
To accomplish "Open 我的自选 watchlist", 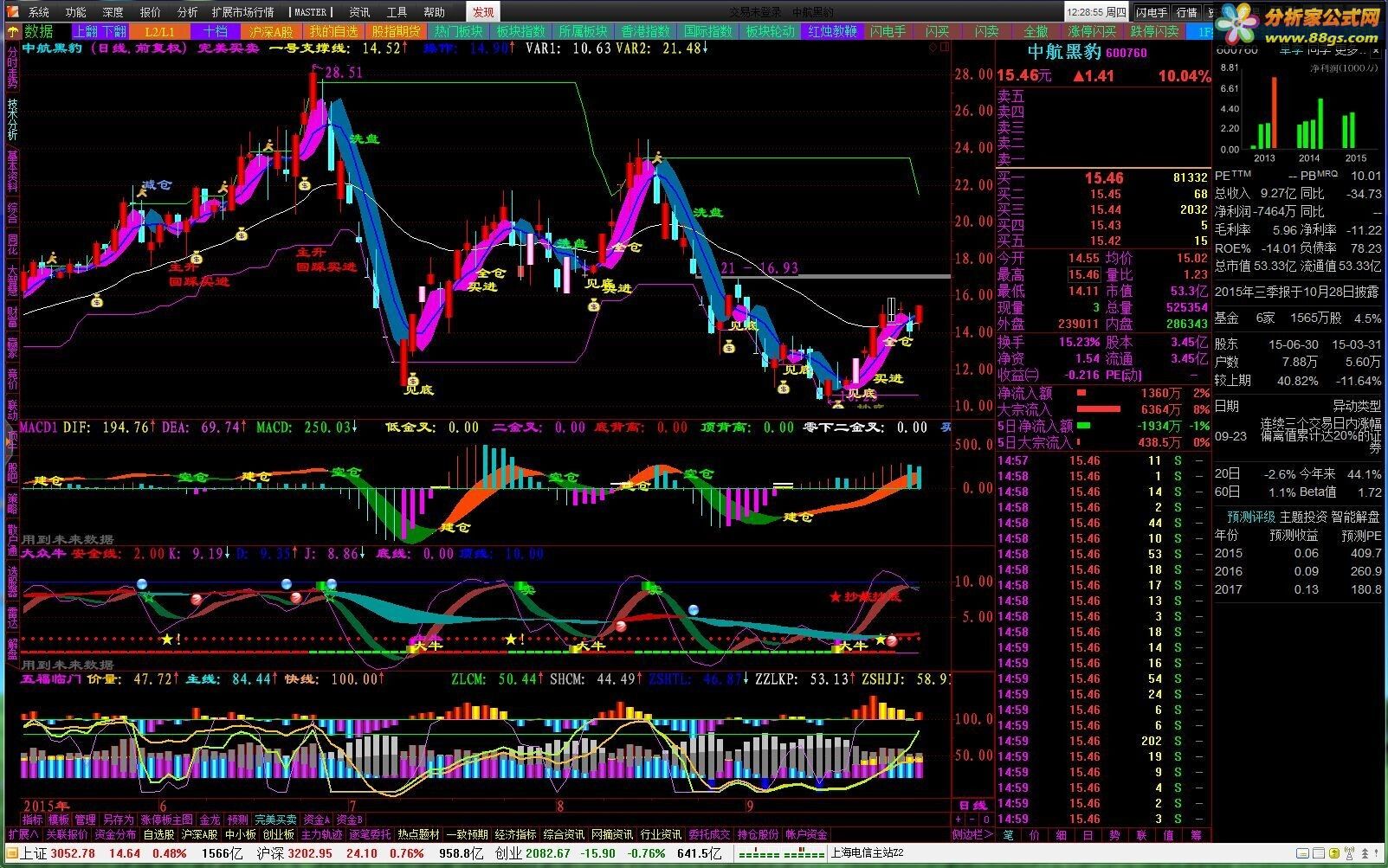I will click(333, 31).
